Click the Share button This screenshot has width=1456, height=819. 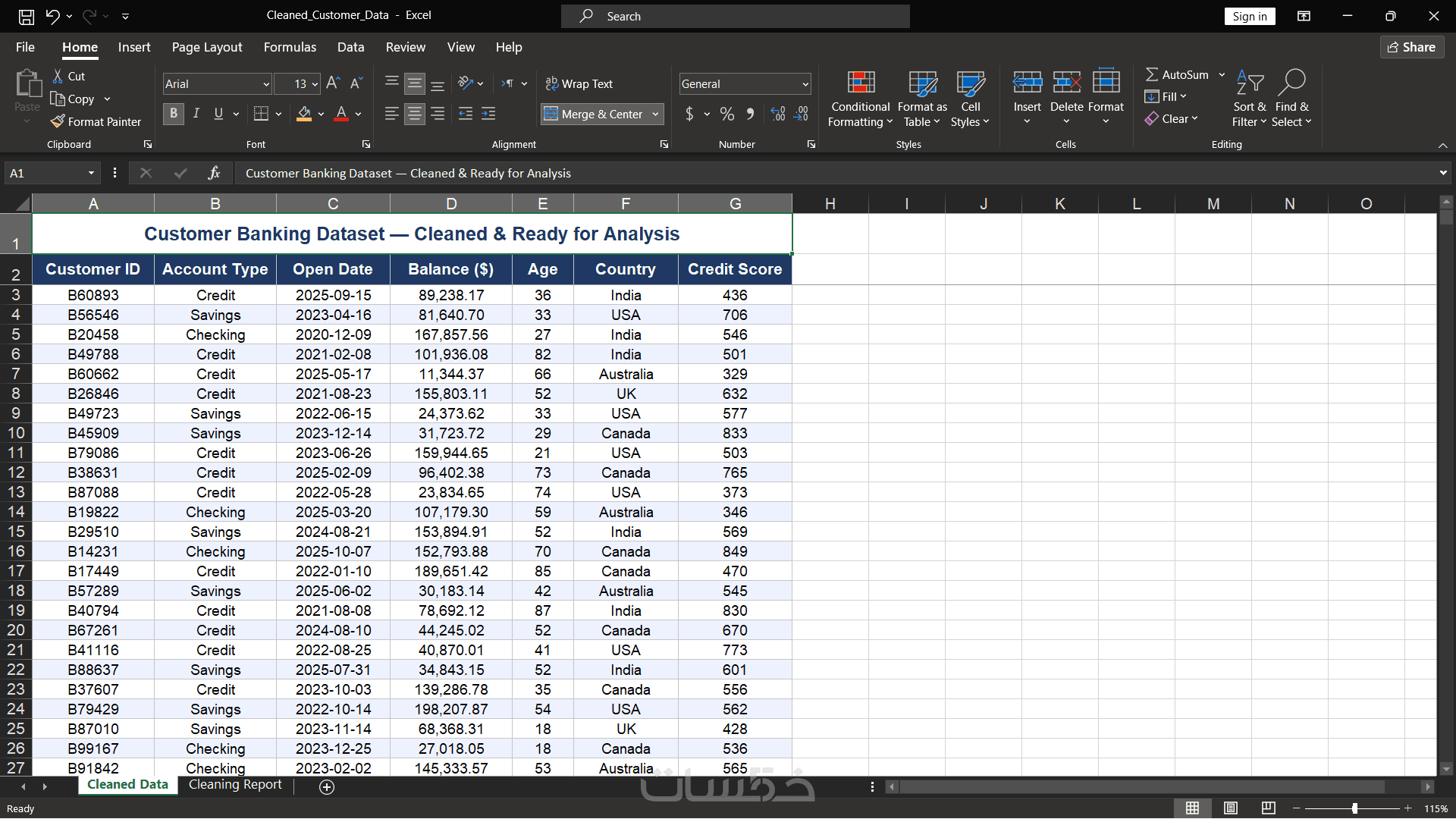[1411, 47]
